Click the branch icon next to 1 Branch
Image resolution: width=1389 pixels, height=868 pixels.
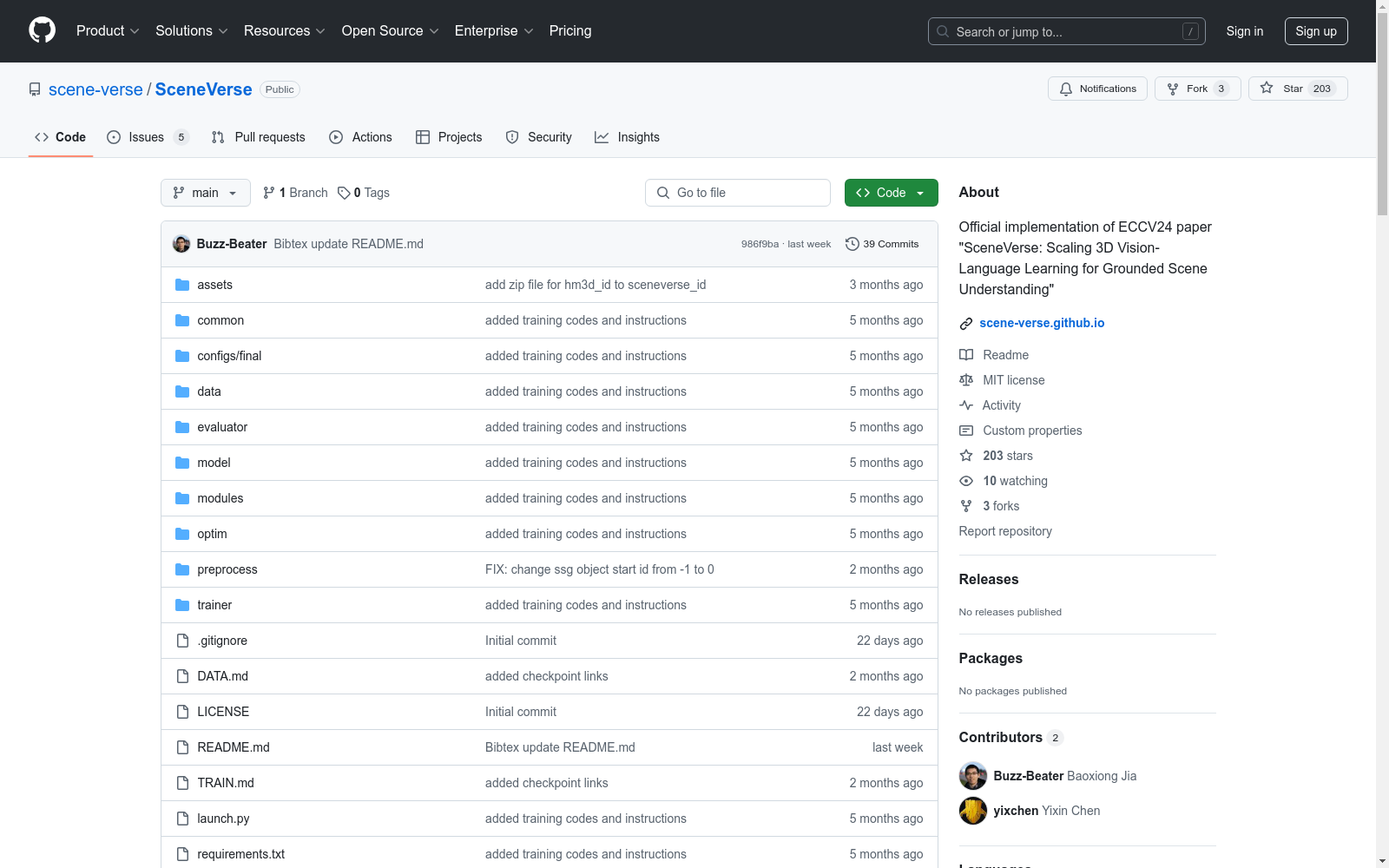point(269,193)
